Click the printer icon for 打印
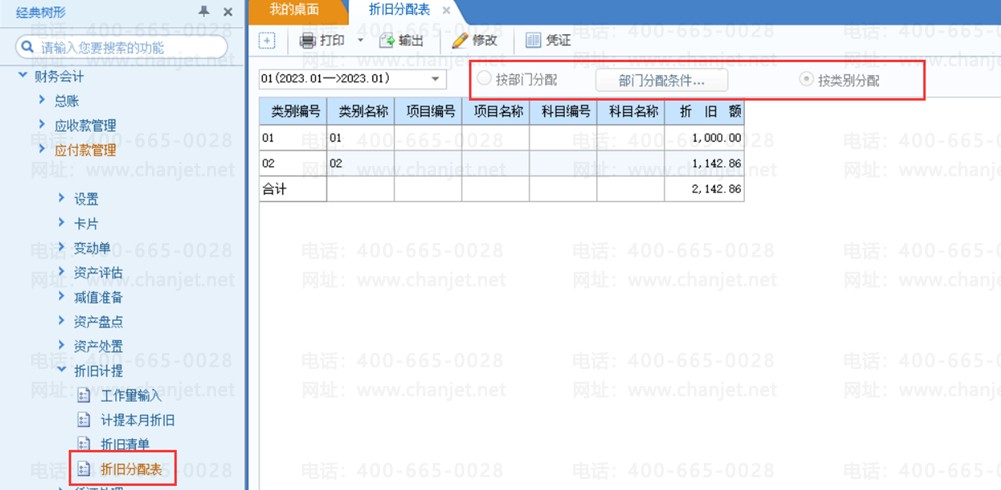This screenshot has height=490, width=1001. [308, 41]
